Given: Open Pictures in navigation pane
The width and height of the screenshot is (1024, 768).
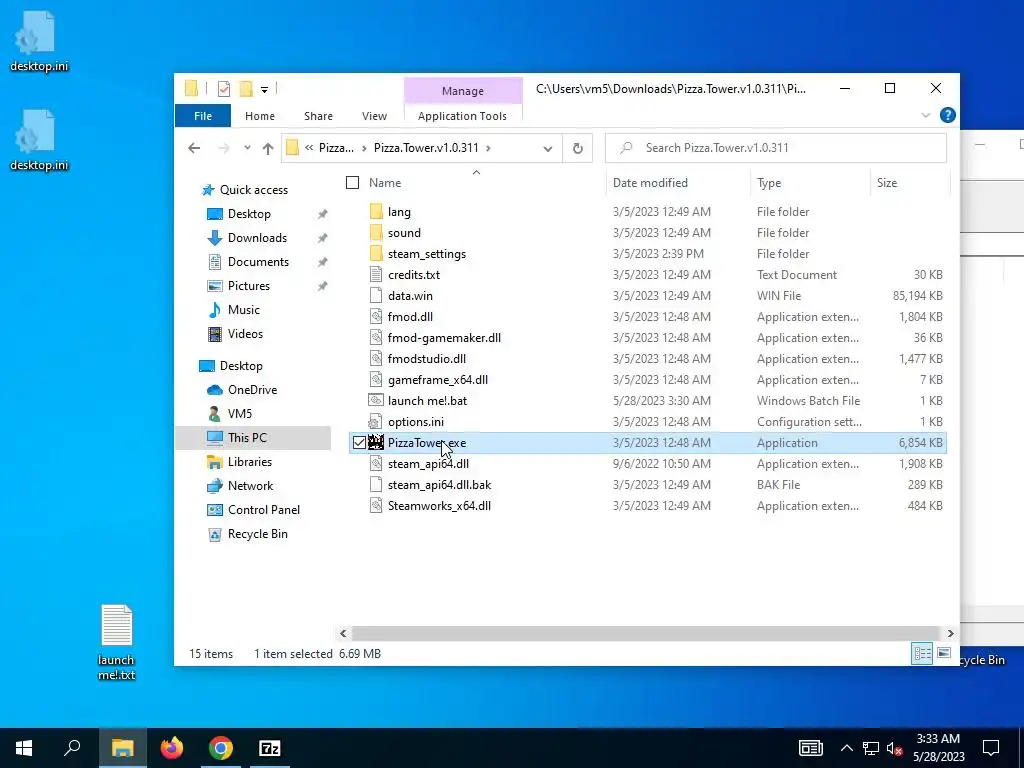Looking at the screenshot, I should click(x=249, y=286).
